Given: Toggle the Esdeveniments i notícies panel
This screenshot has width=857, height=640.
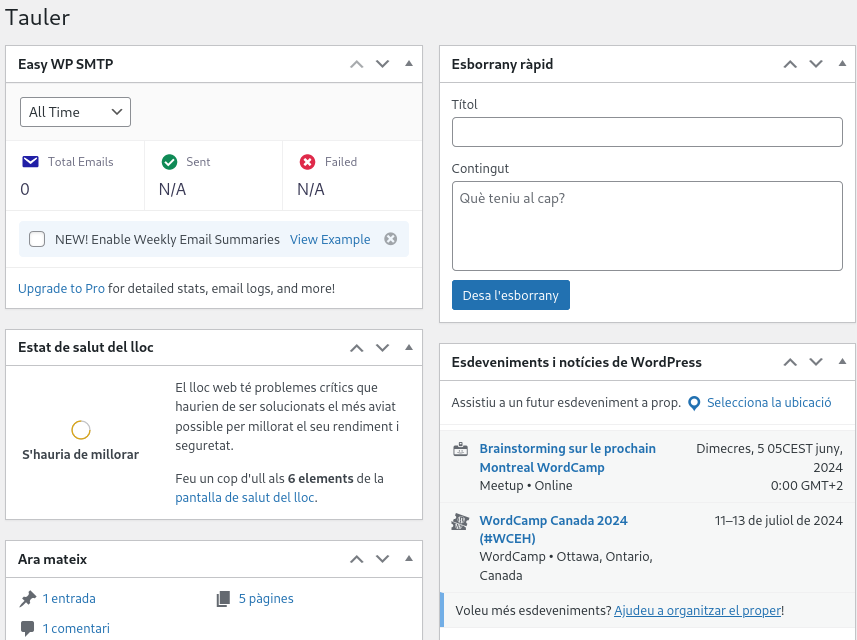Looking at the screenshot, I should (842, 362).
